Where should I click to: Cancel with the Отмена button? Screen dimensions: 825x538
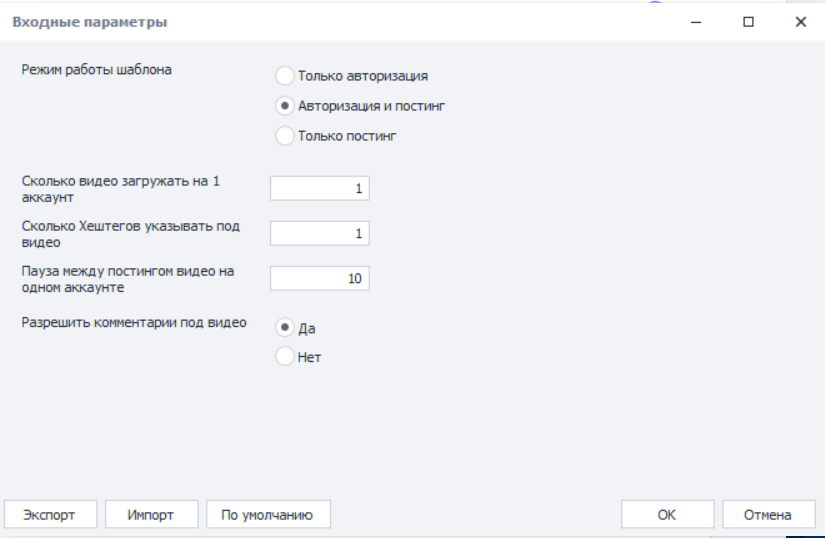pos(769,514)
